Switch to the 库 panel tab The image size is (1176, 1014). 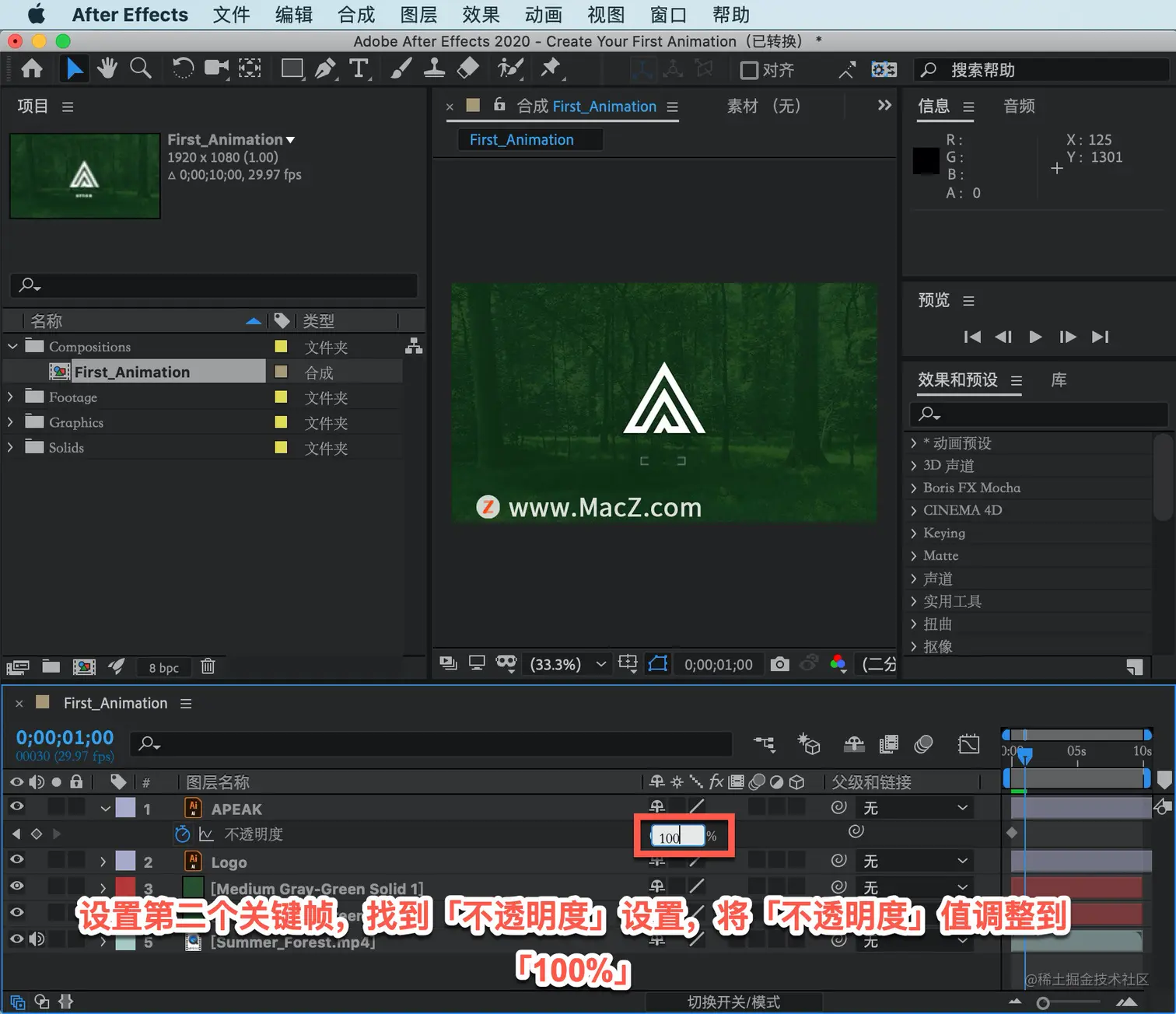[x=1059, y=380]
